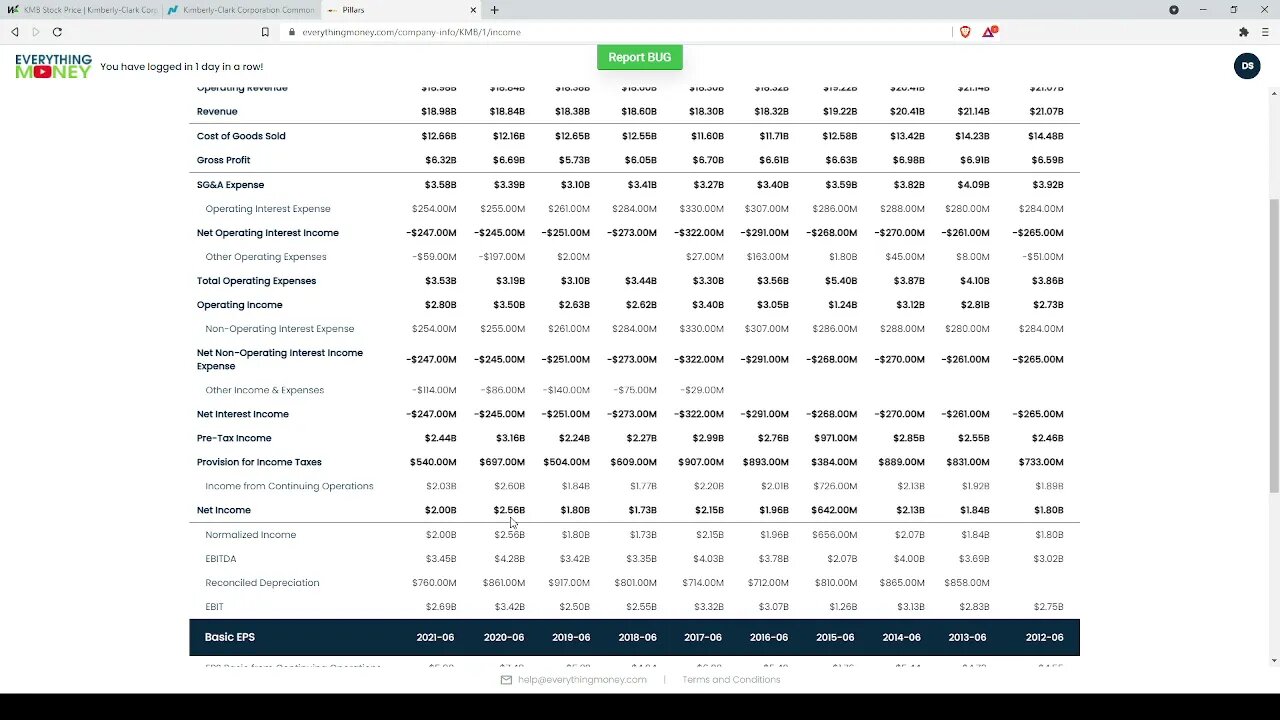
Task: Click the 2019-06 column header
Action: [x=570, y=638]
